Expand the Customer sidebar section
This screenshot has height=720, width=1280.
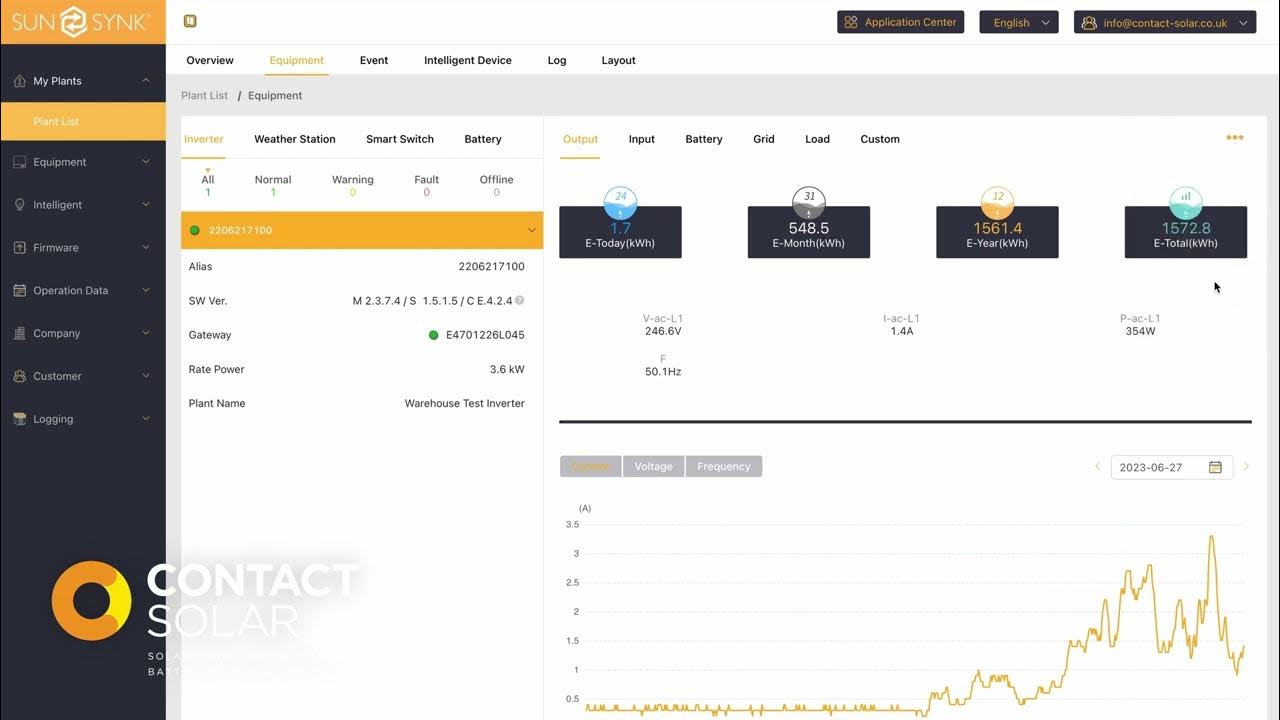pos(146,377)
